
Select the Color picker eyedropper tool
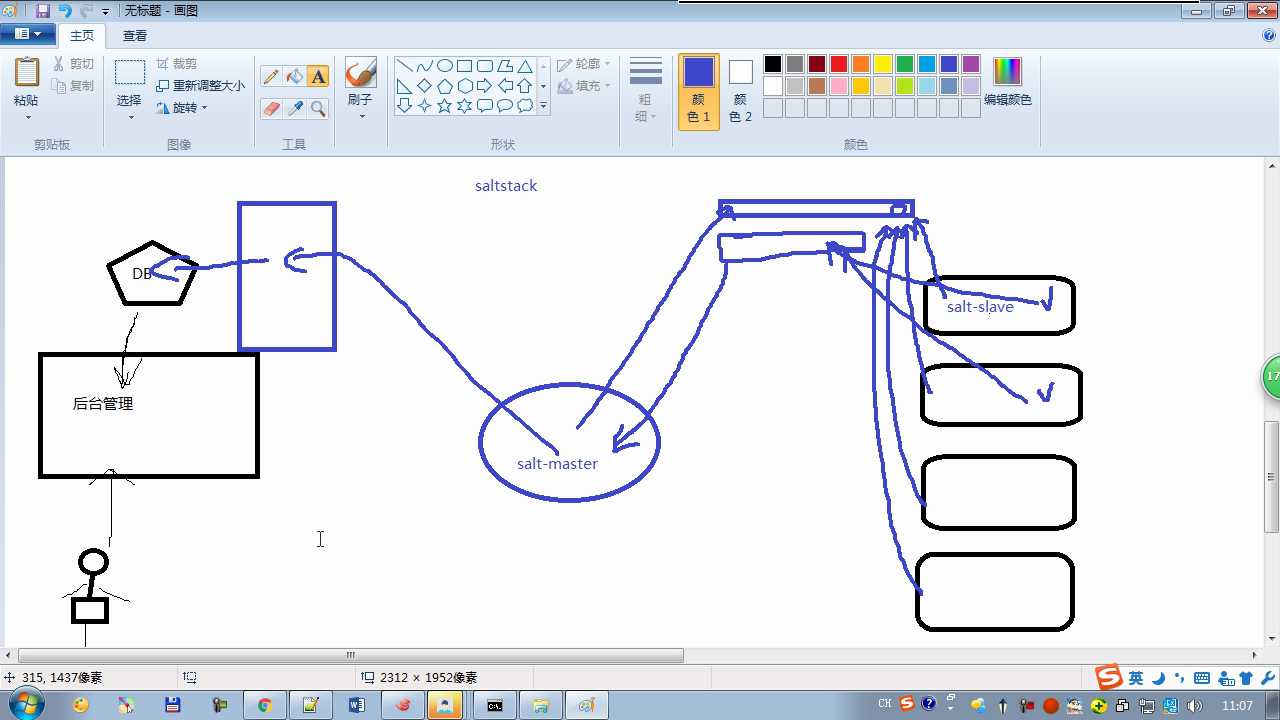295,108
